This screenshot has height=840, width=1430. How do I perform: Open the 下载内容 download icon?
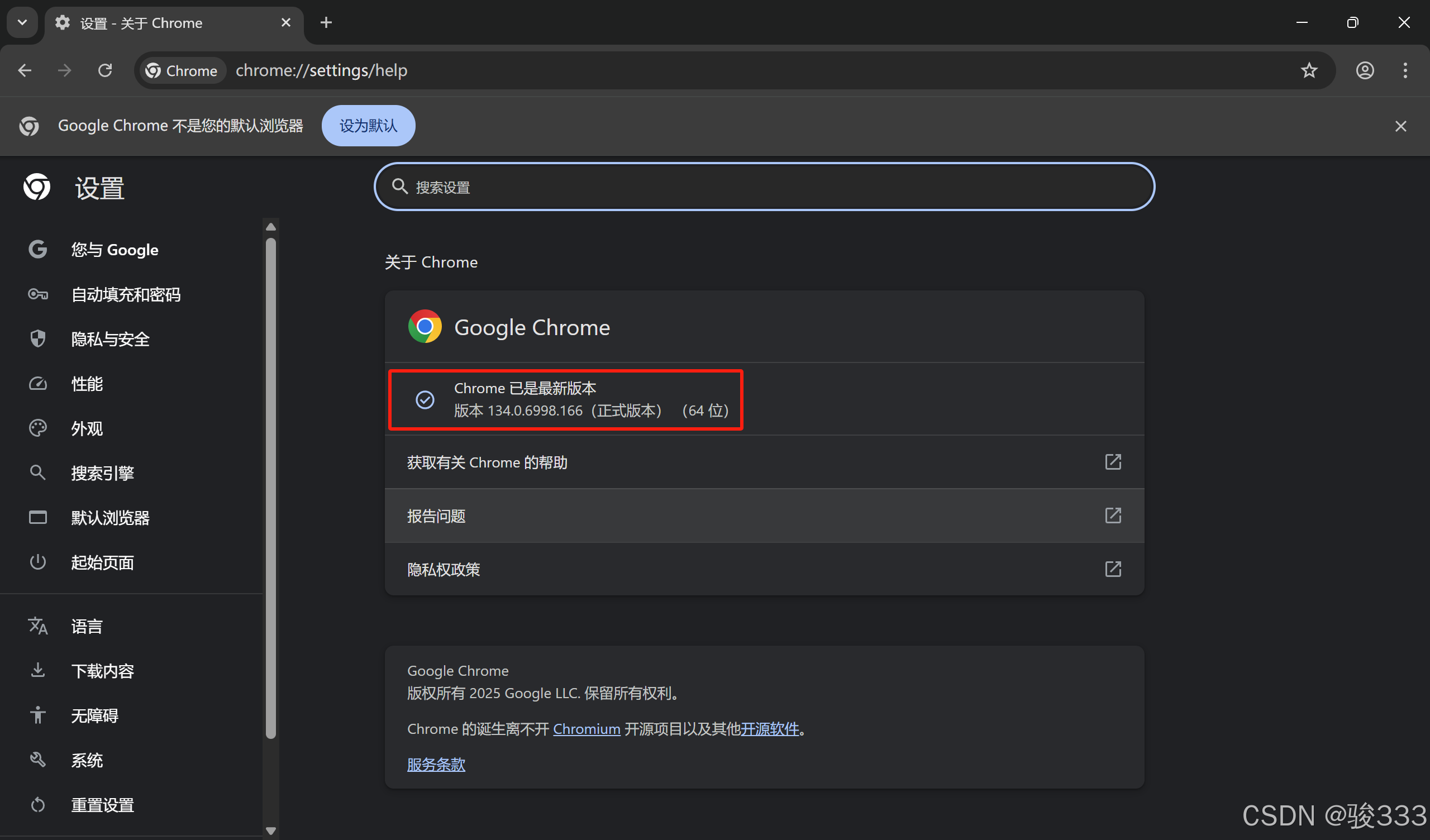pos(37,670)
